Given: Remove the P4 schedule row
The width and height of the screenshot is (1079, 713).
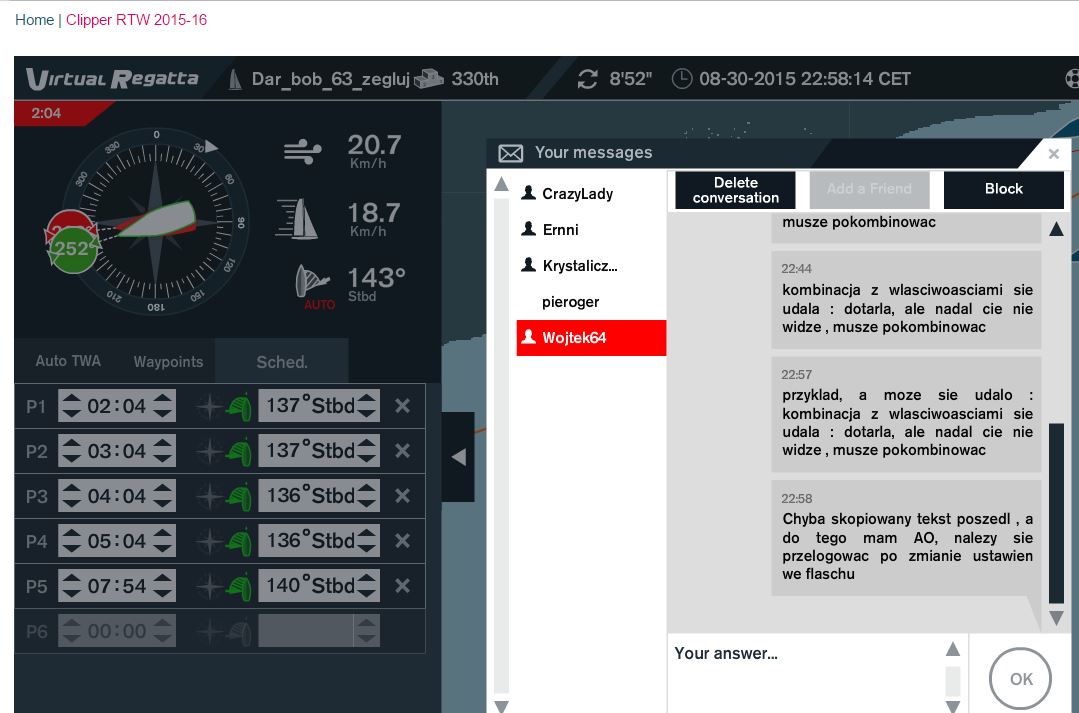Looking at the screenshot, I should (x=403, y=541).
